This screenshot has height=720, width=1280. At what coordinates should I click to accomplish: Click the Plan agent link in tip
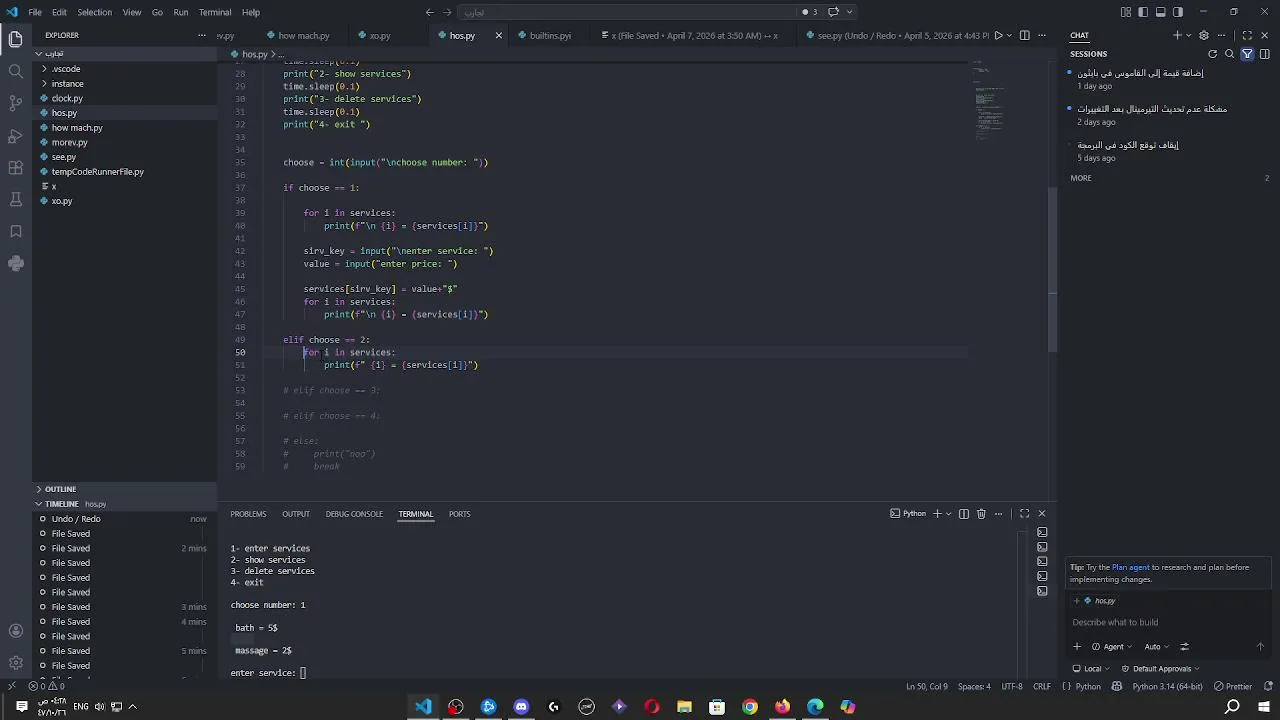pos(1131,567)
